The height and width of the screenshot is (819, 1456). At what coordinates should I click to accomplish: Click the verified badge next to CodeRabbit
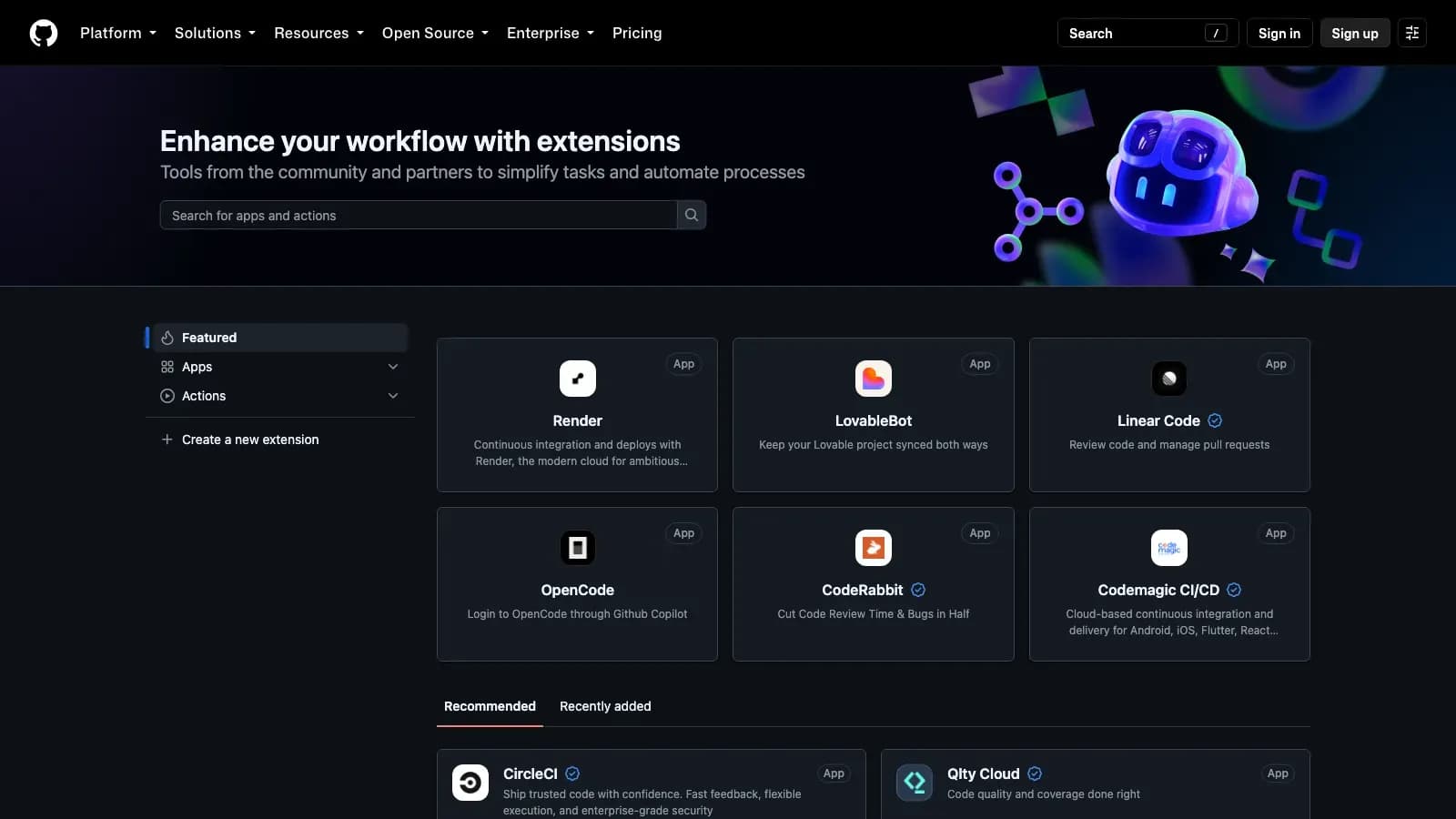pos(918,590)
